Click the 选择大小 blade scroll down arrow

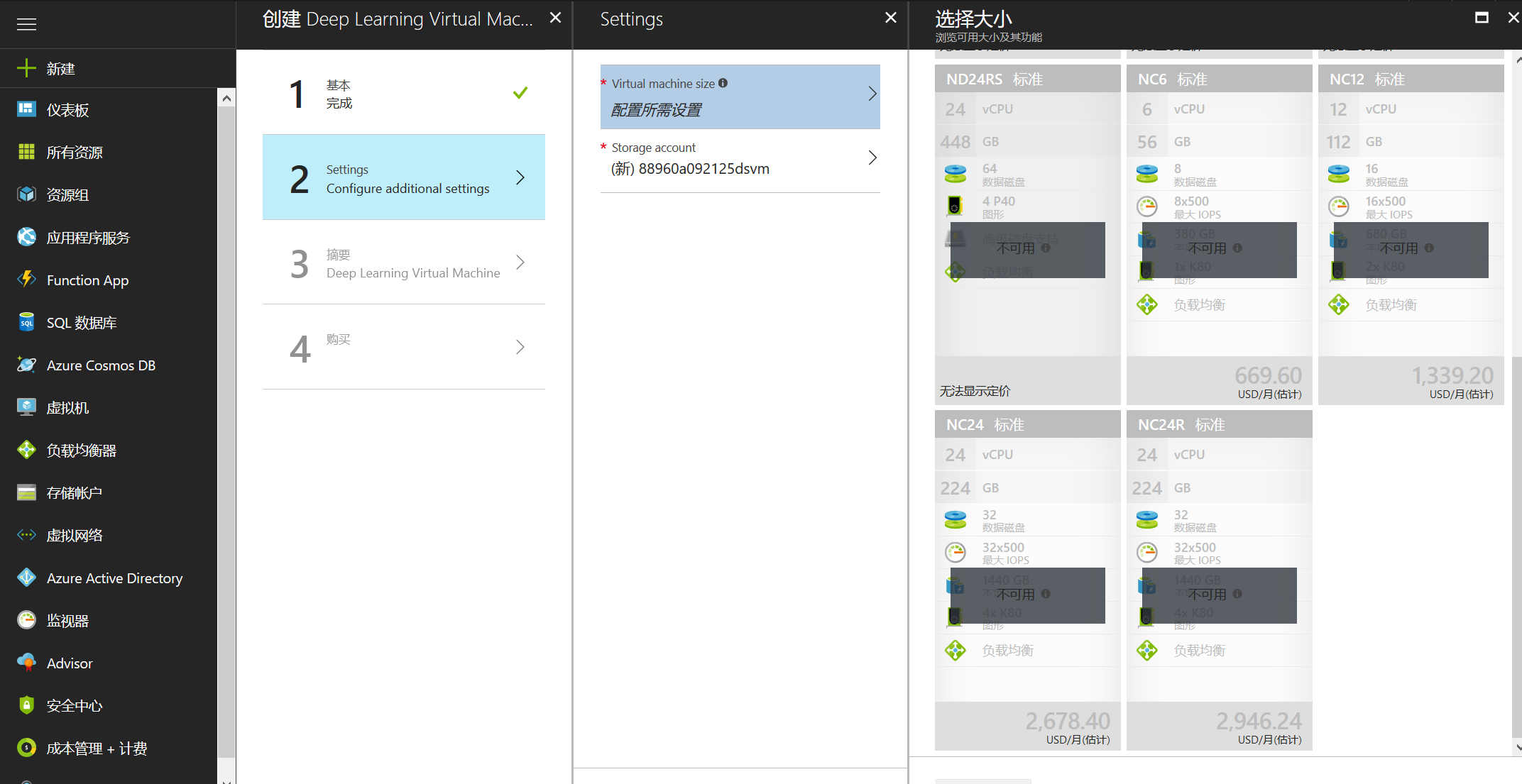click(1518, 747)
